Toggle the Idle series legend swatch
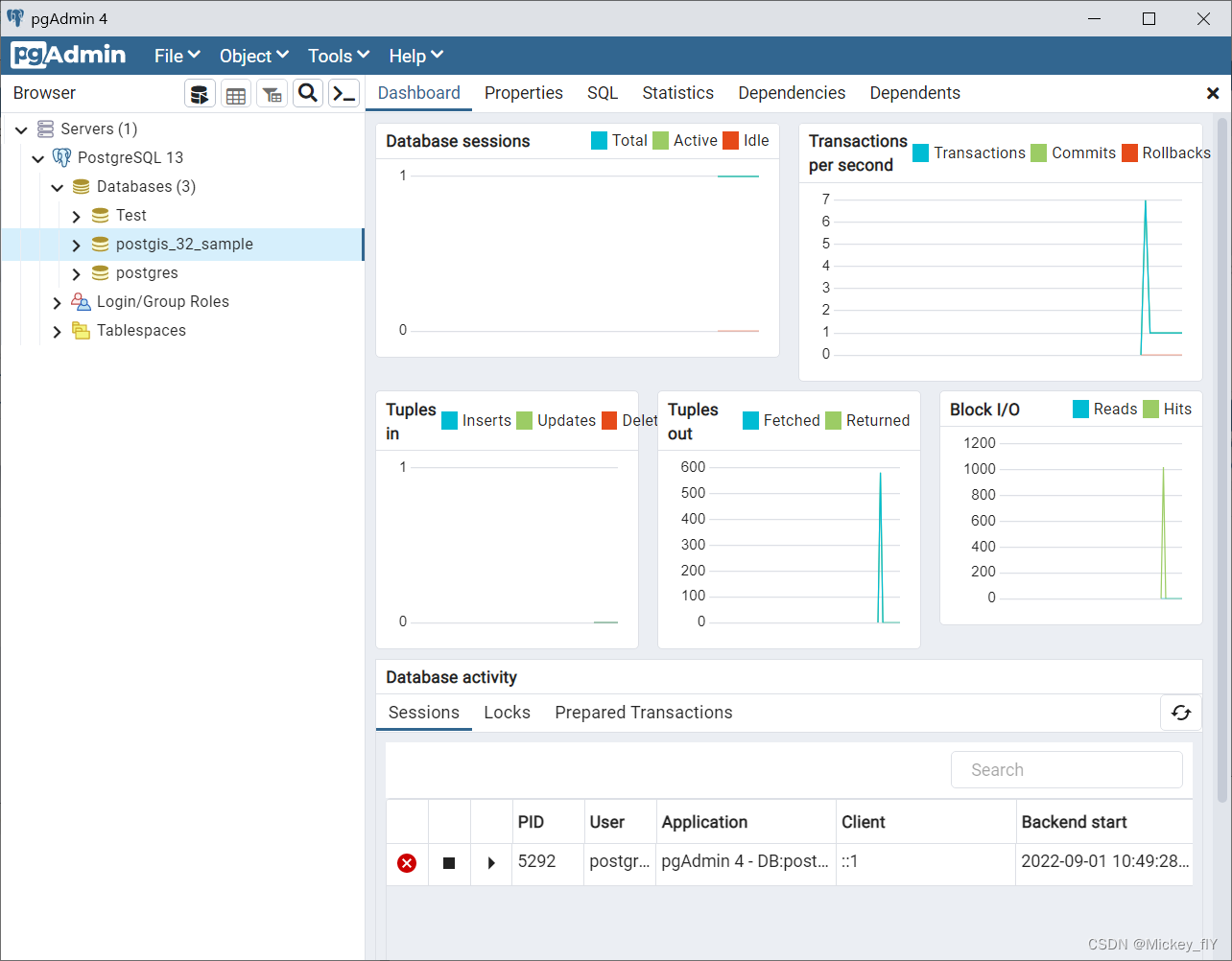Image resolution: width=1232 pixels, height=961 pixels. point(730,141)
